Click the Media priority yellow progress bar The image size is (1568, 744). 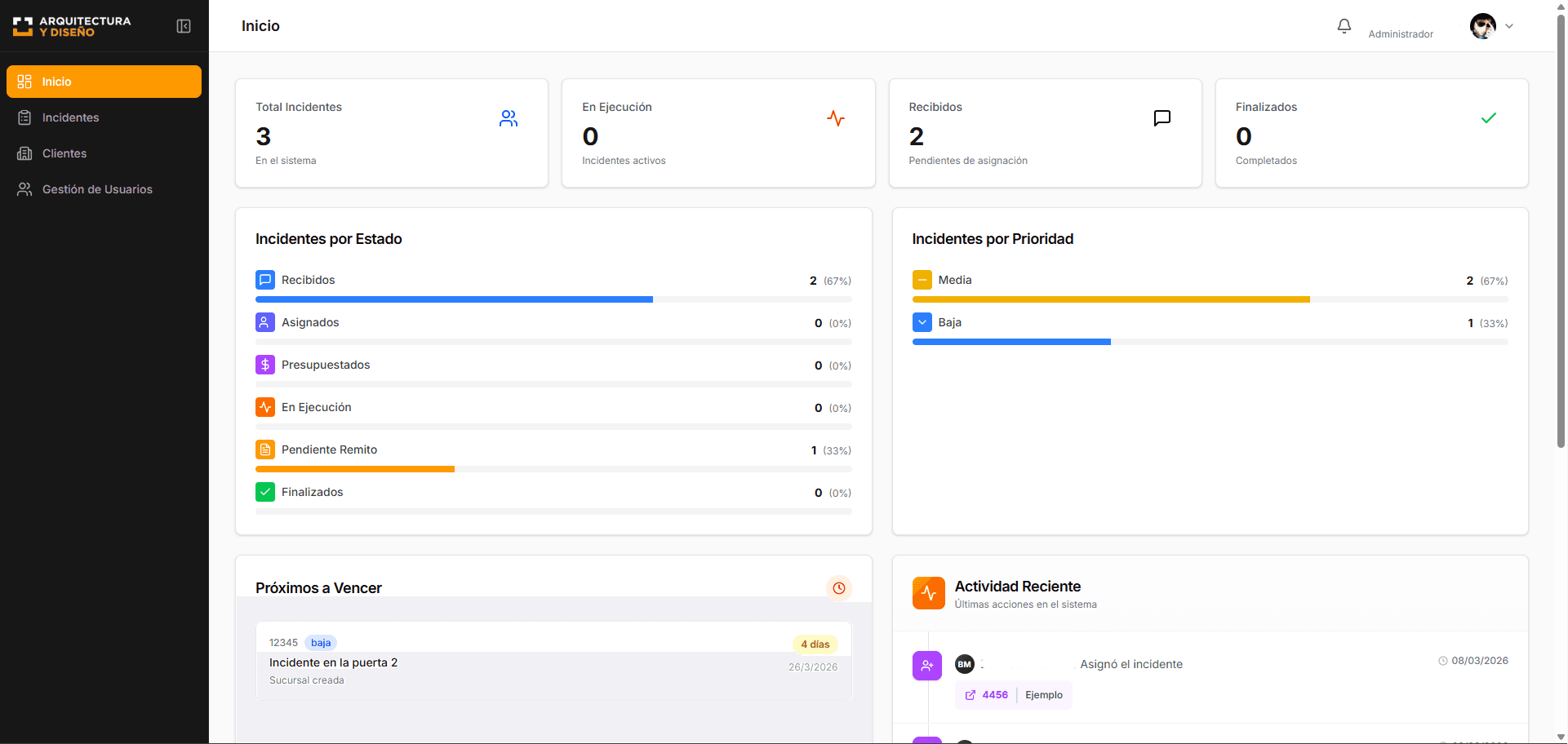pos(1110,299)
